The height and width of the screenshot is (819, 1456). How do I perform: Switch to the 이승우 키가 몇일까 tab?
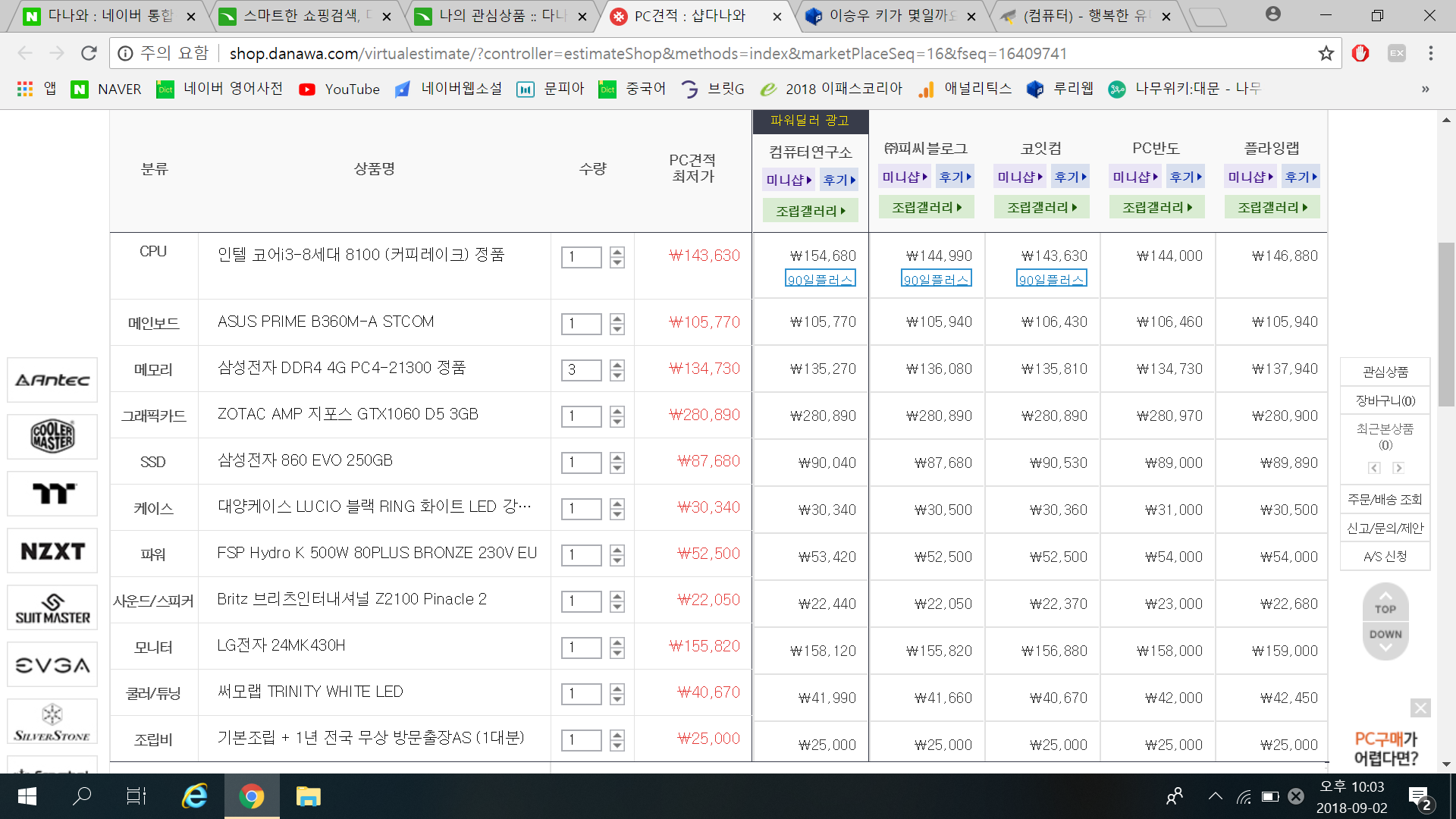pos(891,16)
